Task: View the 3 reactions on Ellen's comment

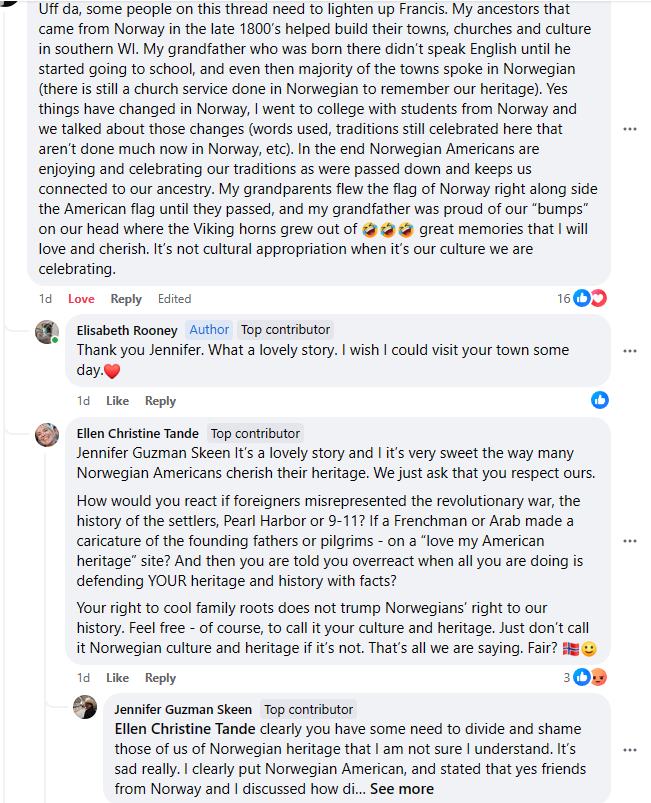Action: pyautogui.click(x=586, y=677)
